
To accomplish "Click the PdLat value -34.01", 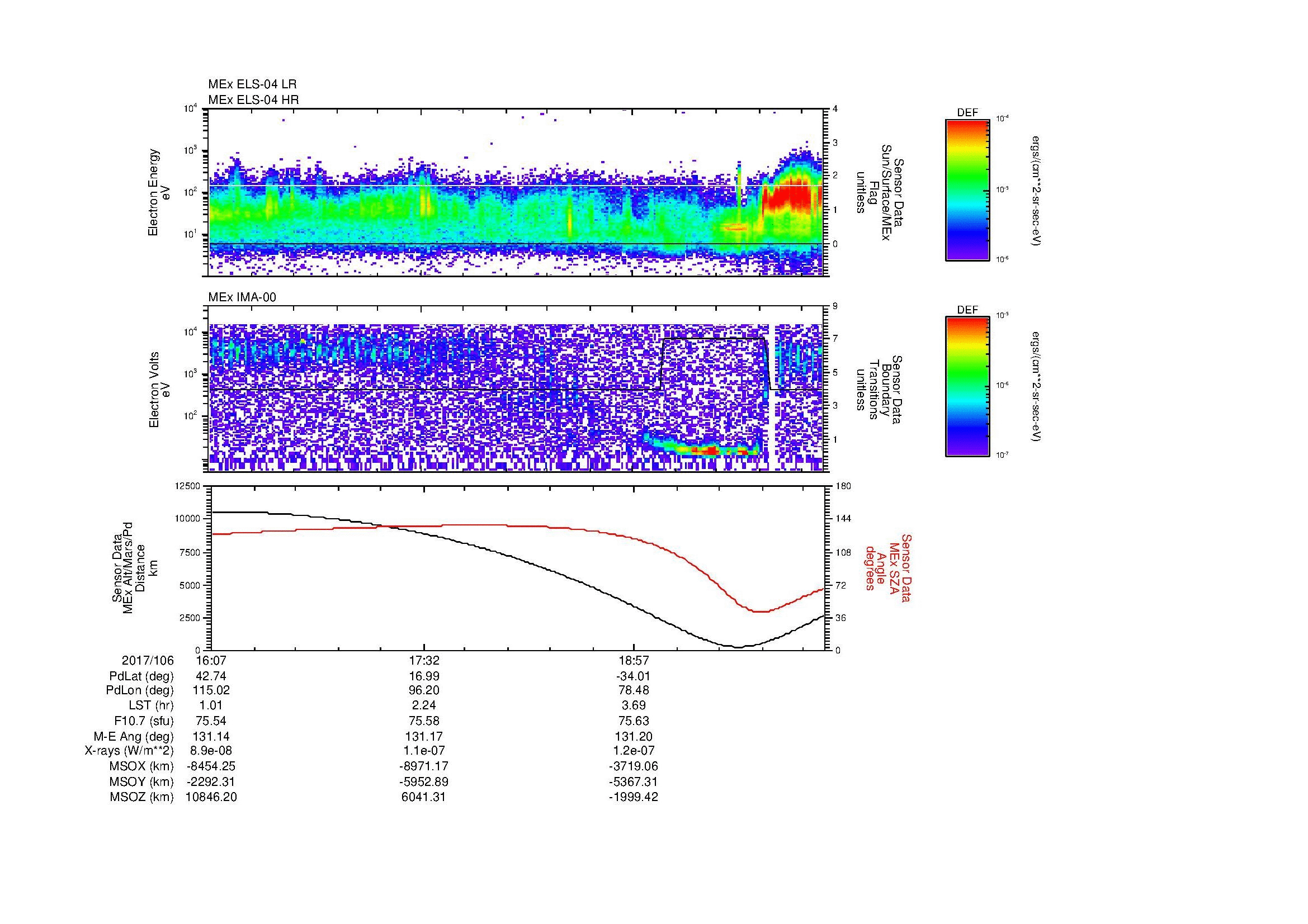I will pos(634,676).
